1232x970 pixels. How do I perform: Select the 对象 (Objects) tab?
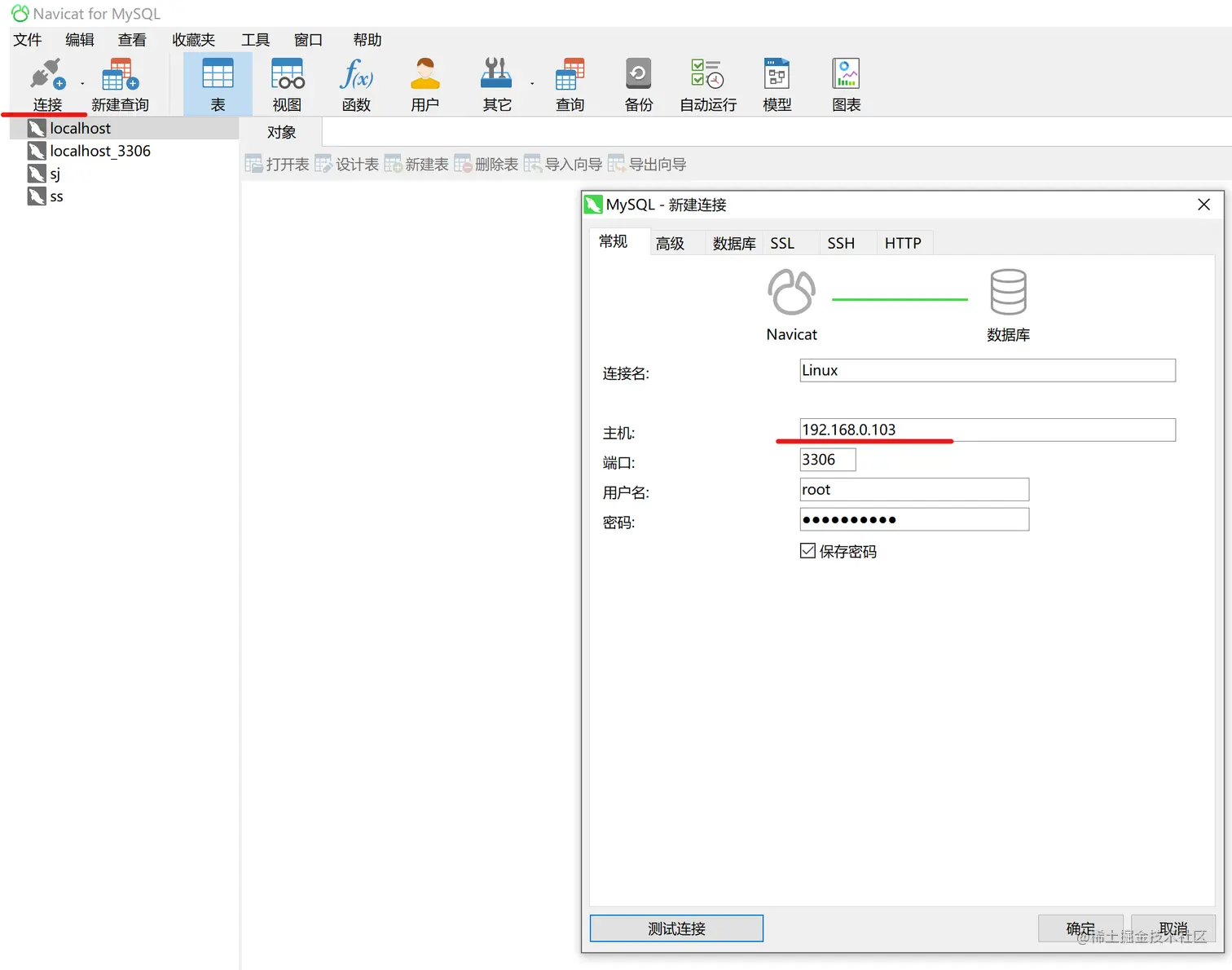282,132
